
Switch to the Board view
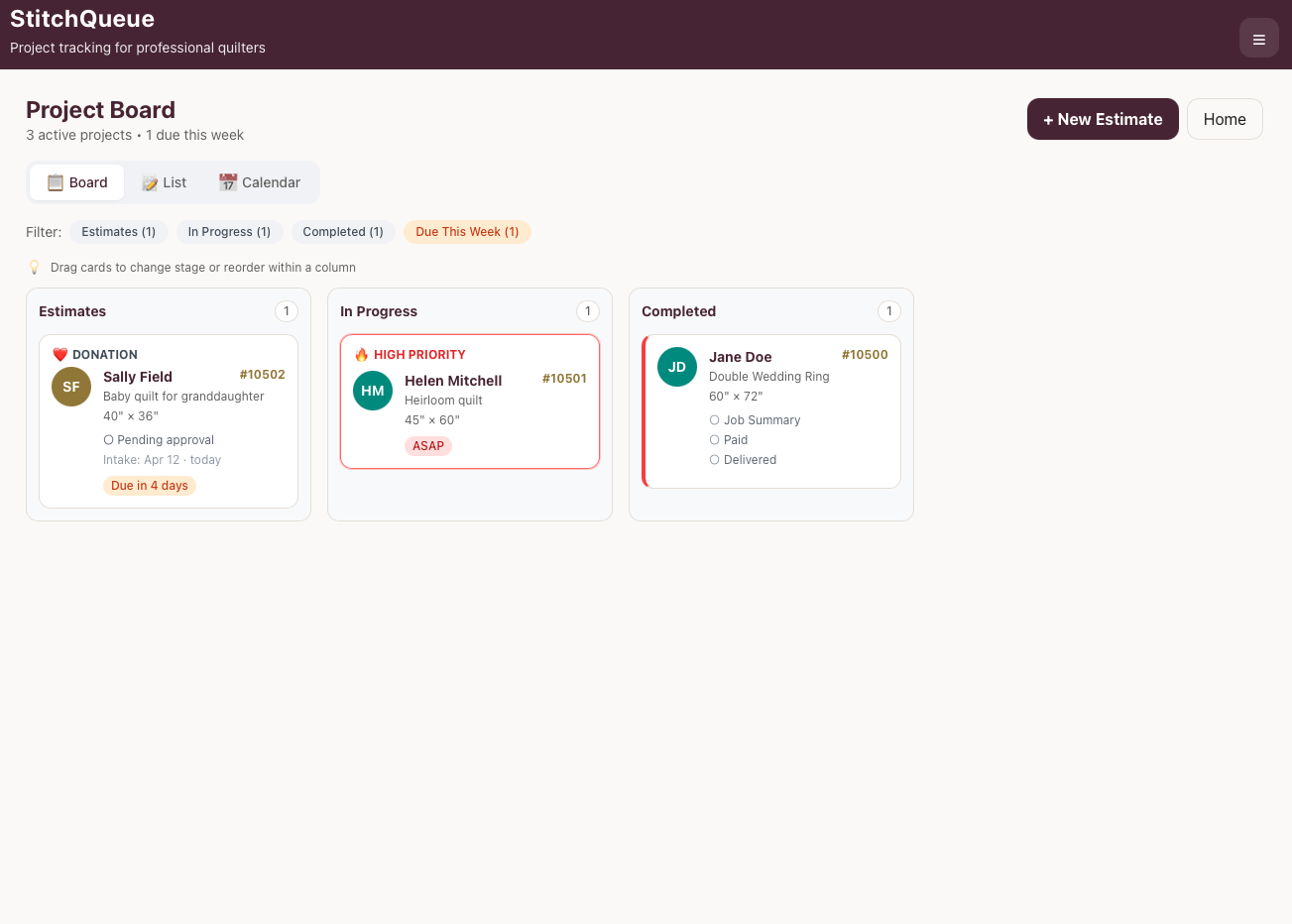tap(77, 182)
